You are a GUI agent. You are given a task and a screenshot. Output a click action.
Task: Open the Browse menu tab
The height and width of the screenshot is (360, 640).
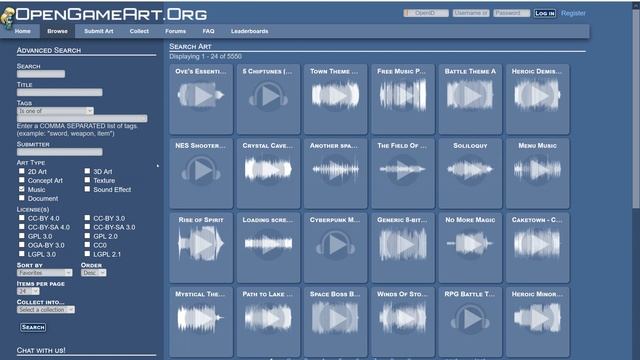[57, 31]
